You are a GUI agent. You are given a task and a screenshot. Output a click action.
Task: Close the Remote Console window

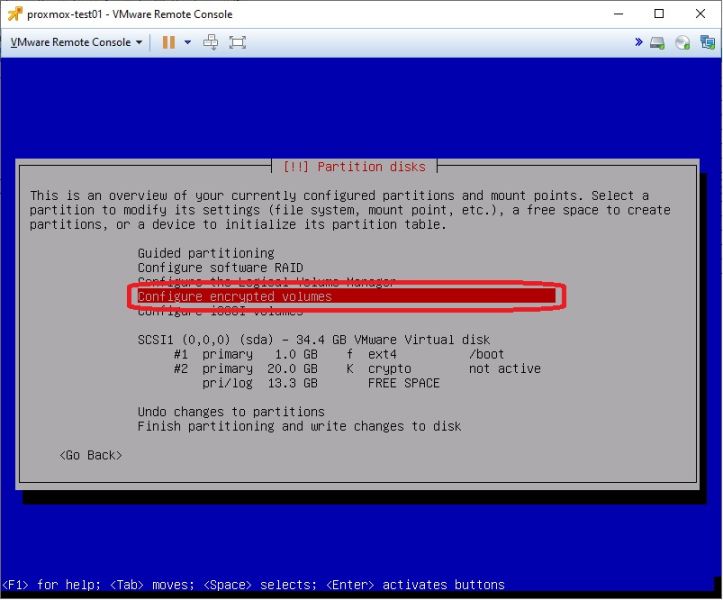click(700, 14)
